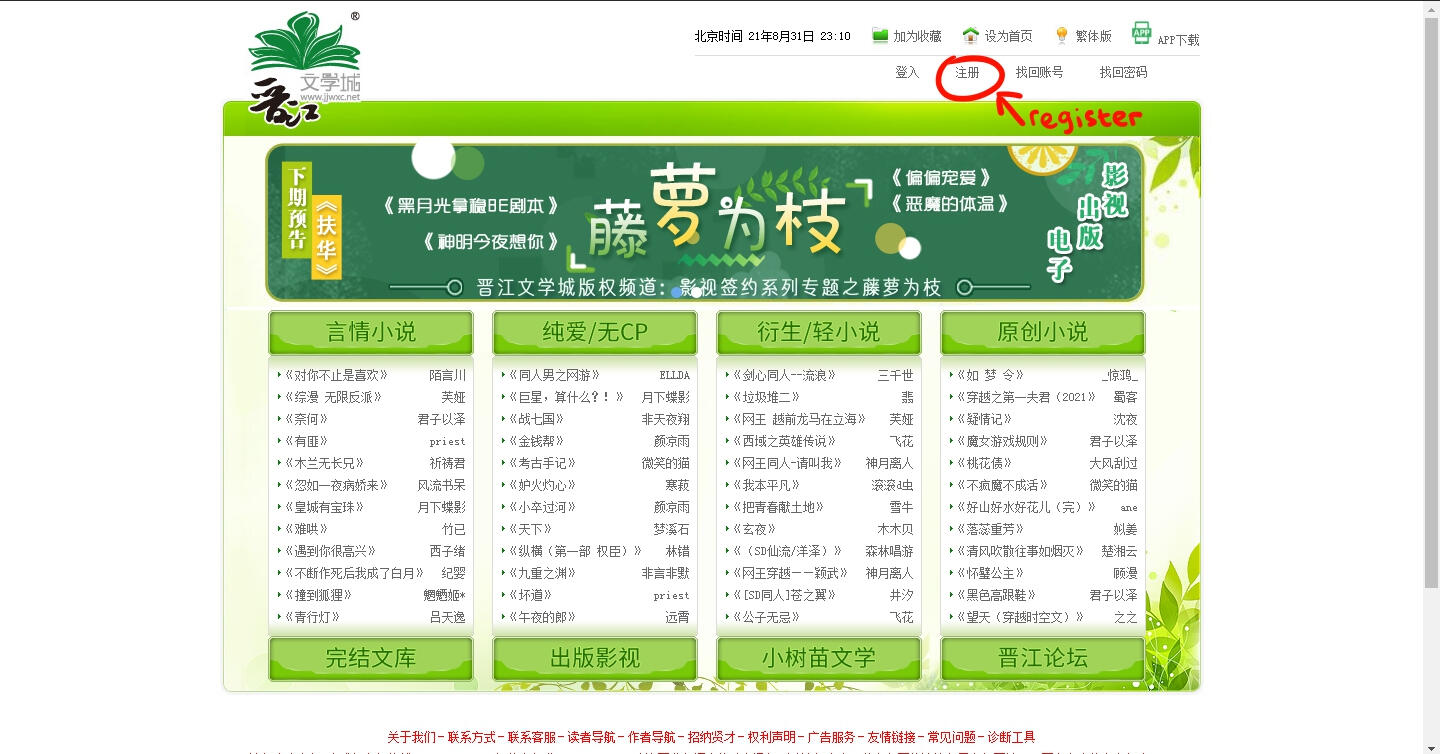Select the blue carousel dot on the banner
Screen dimensions: 1440x754
click(677, 292)
